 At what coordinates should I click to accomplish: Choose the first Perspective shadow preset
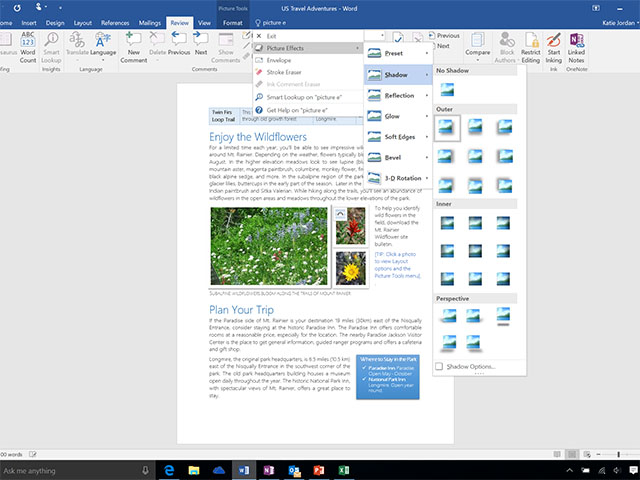coord(449,316)
